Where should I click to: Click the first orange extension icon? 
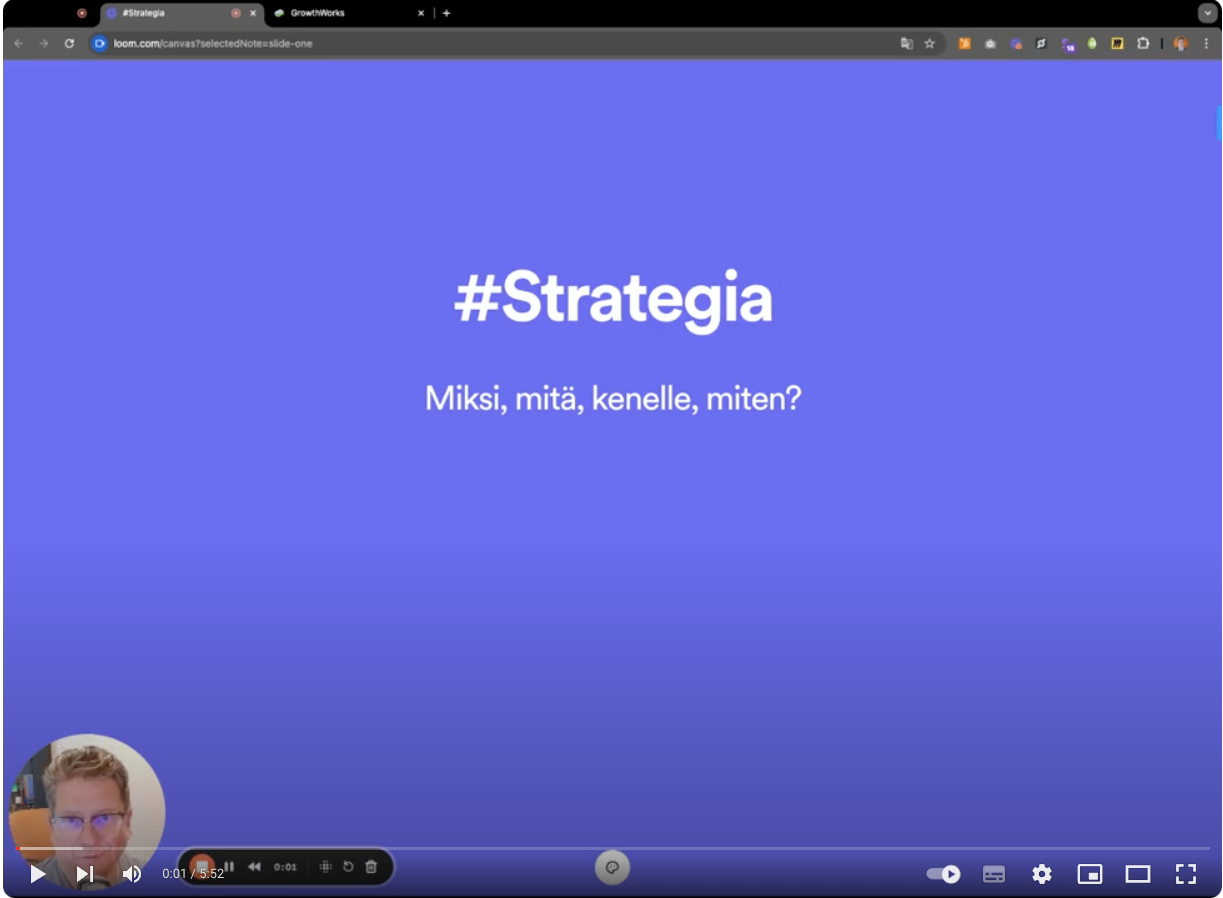pos(964,43)
